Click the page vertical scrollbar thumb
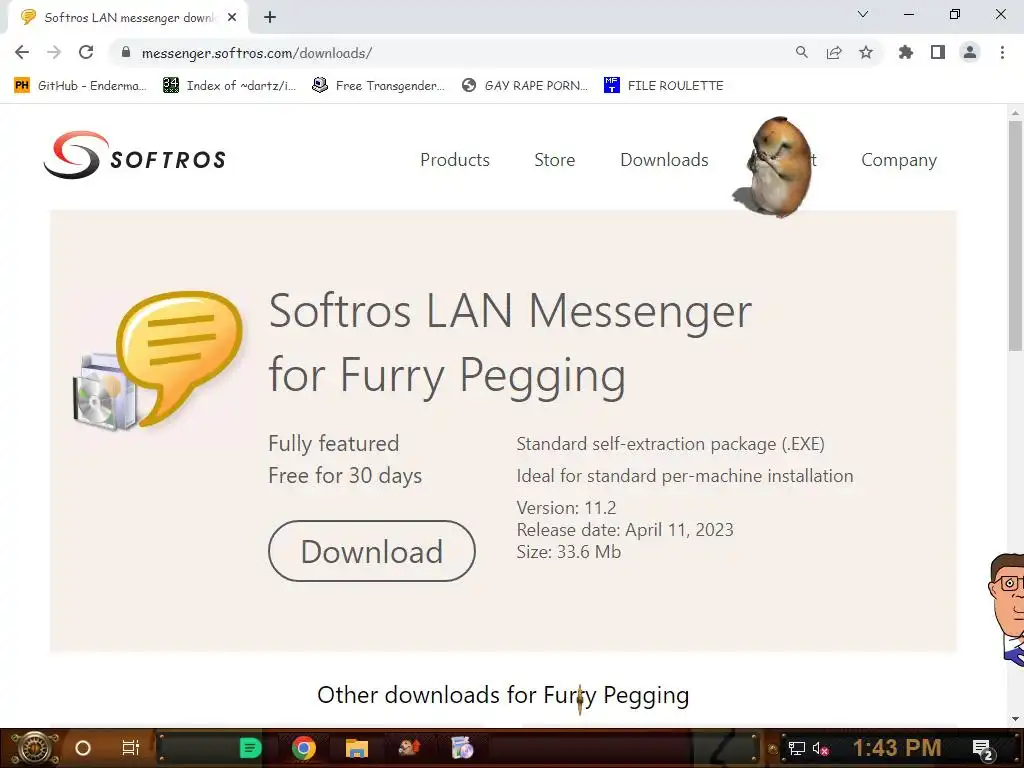This screenshot has height=768, width=1024. click(x=1015, y=236)
